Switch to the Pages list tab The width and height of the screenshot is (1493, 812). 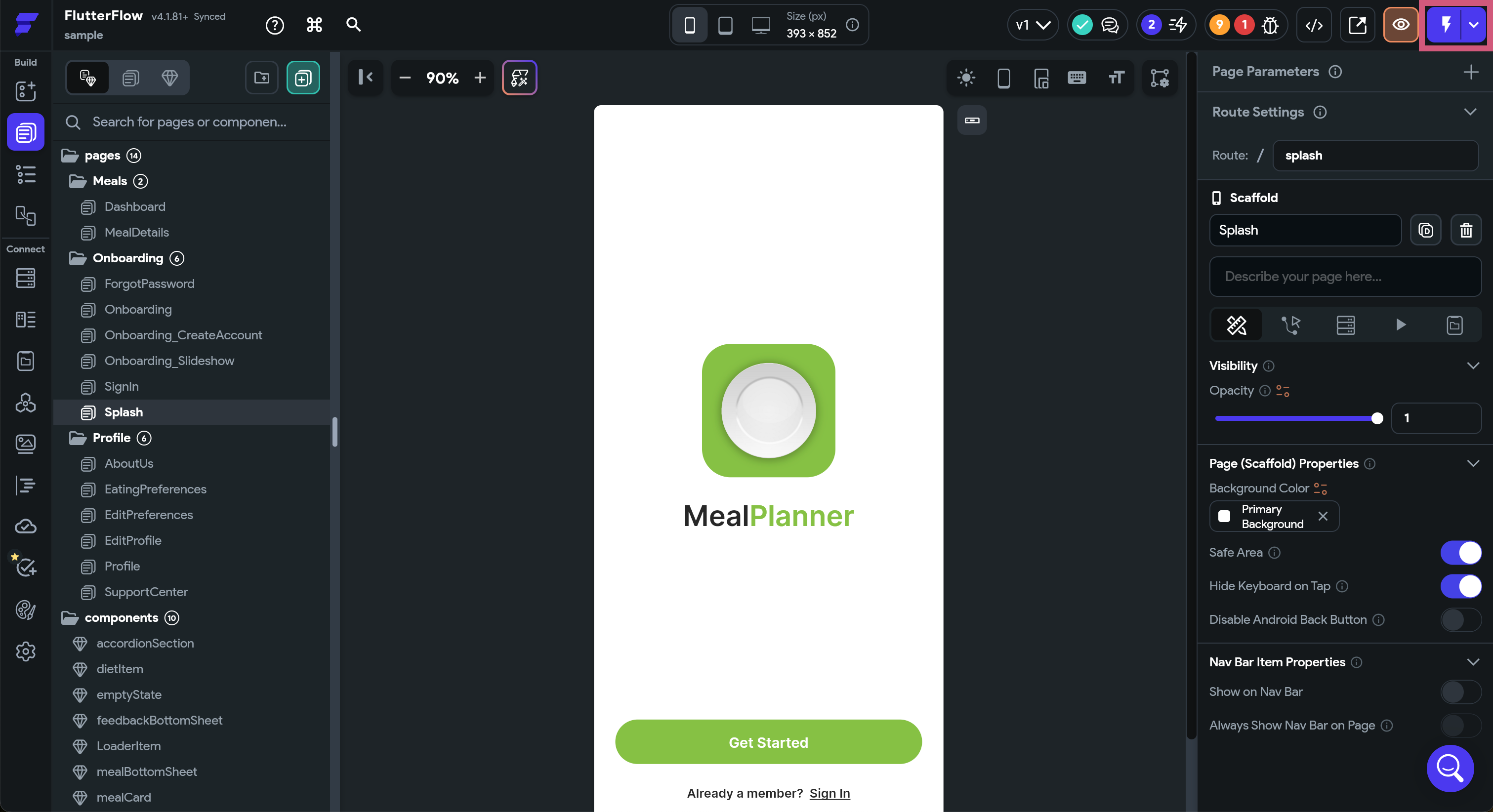click(130, 78)
